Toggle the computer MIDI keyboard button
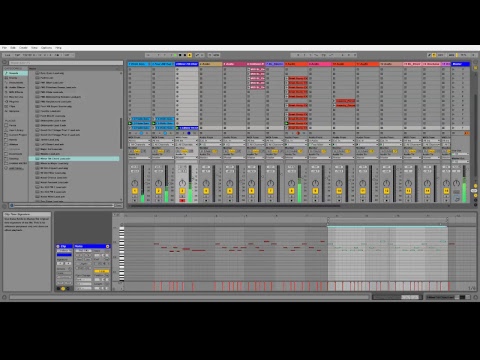Screen dimensions: 480x360 coord(434,55)
